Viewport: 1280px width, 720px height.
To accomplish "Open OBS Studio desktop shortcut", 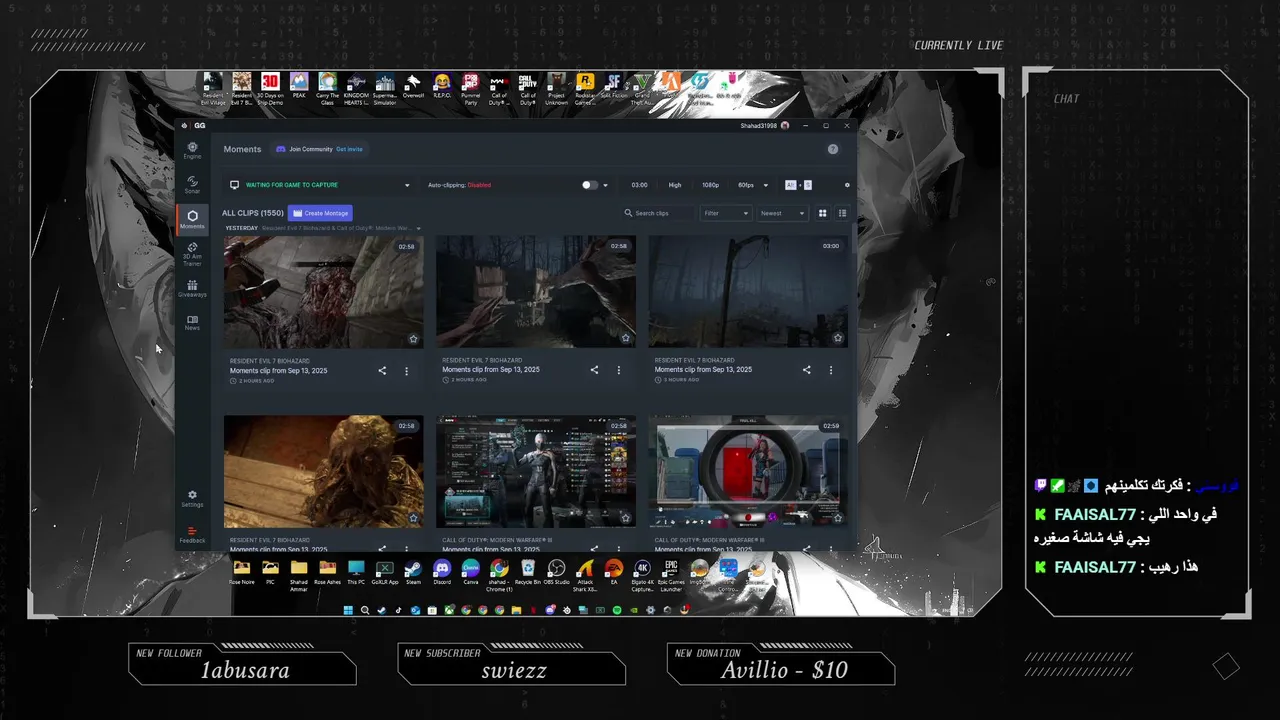I will (556, 572).
